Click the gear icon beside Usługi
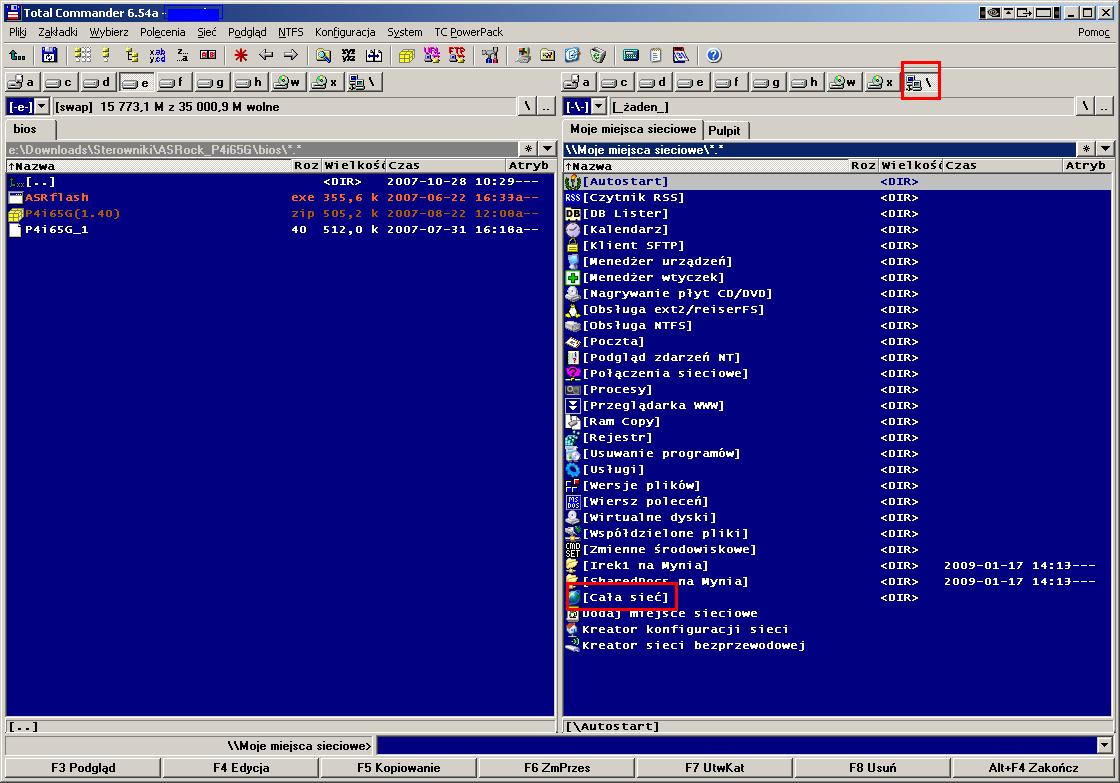Screen dimensions: 1120x783 tap(572, 469)
